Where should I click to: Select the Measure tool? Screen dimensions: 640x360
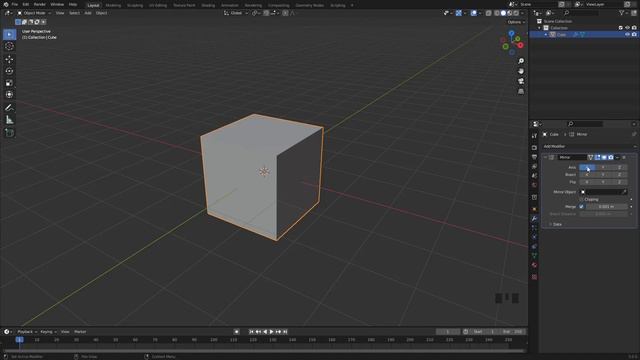click(x=9, y=120)
